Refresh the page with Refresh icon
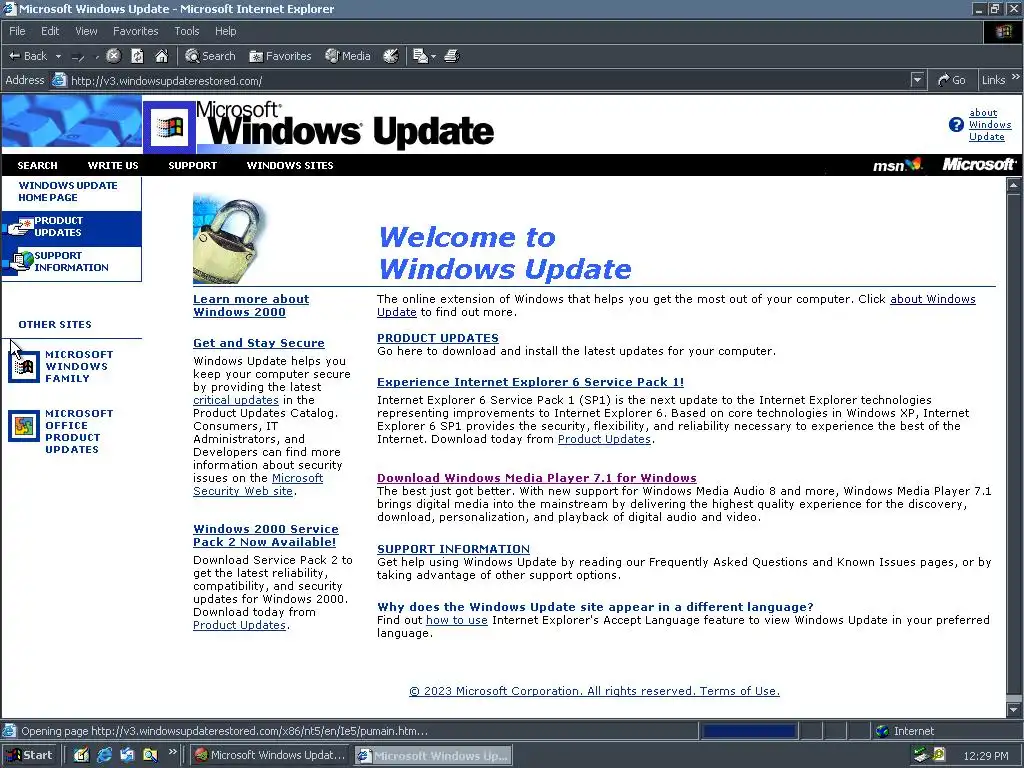 click(137, 56)
